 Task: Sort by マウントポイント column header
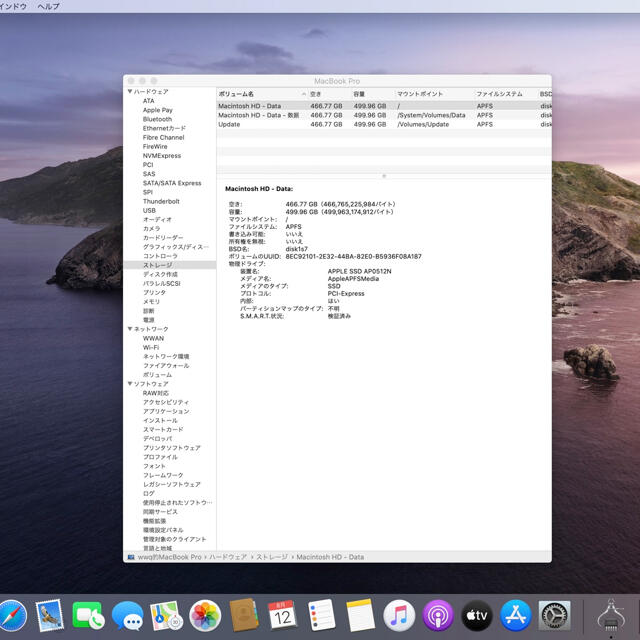point(434,94)
